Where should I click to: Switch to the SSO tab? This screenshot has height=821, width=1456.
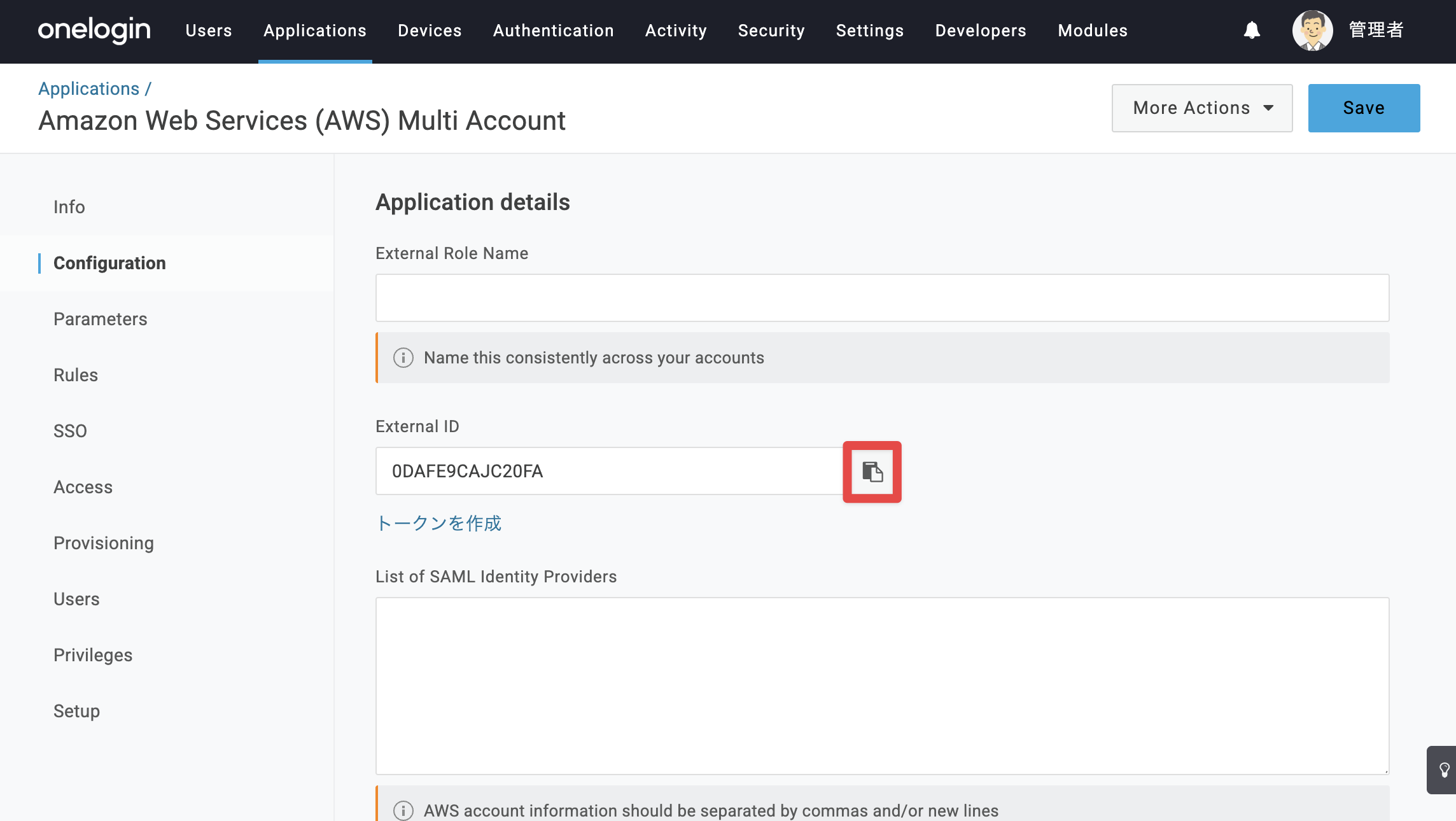(70, 431)
